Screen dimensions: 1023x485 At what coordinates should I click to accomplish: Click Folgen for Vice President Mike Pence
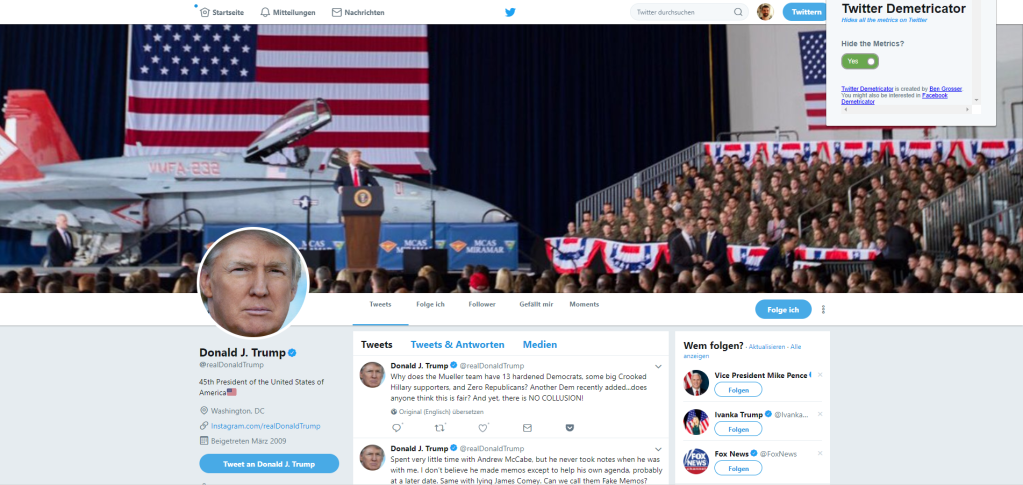click(738, 390)
